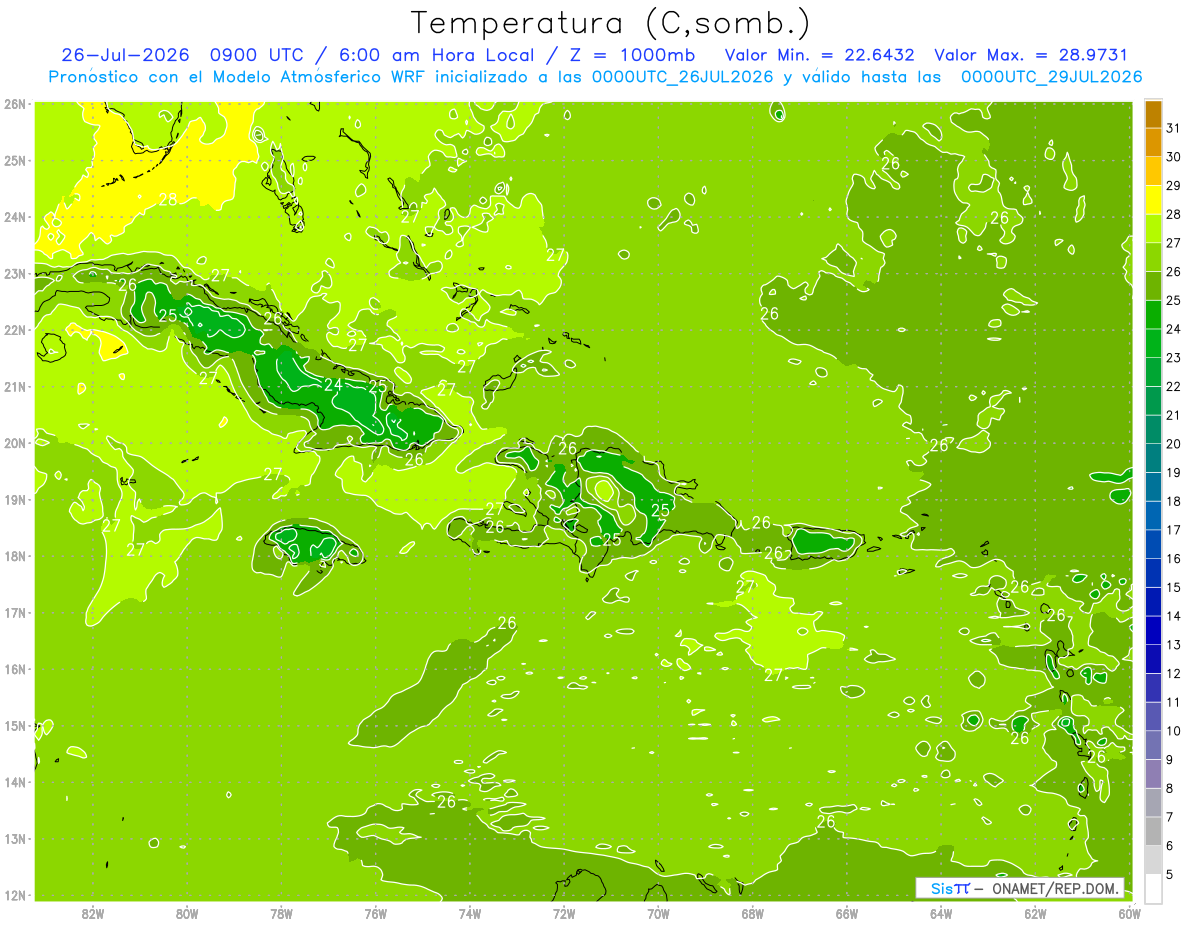Click the '72W' longitude axis label
The image size is (1200, 927).
[x=564, y=913]
